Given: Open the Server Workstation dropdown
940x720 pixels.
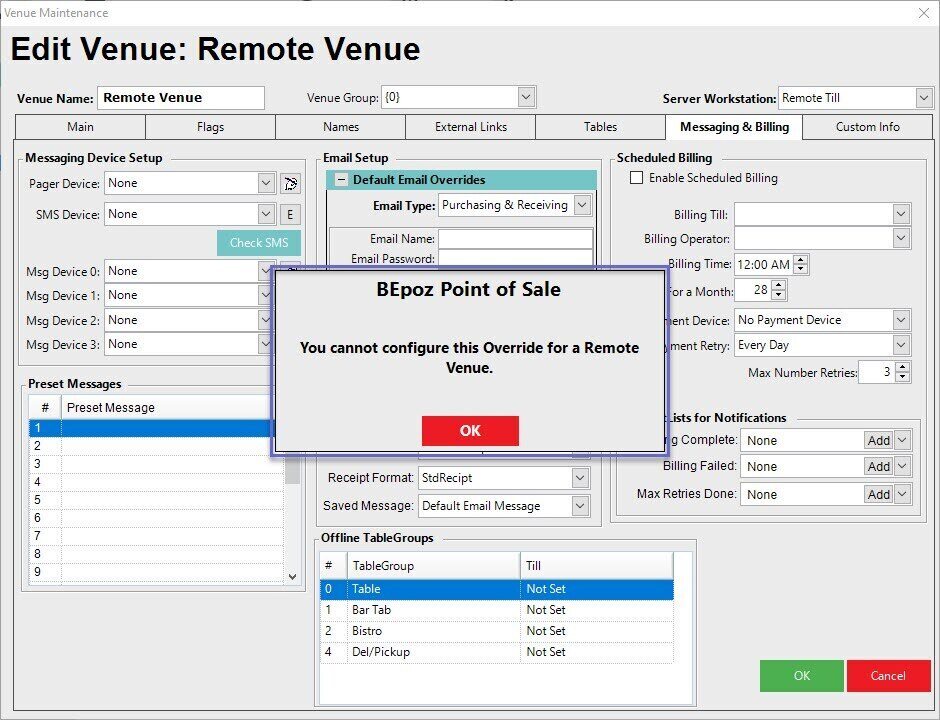Looking at the screenshot, I should (923, 98).
